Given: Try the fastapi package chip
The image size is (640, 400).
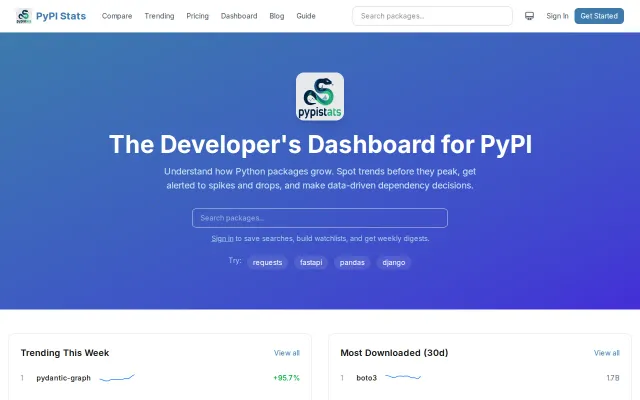Looking at the screenshot, I should pyautogui.click(x=311, y=262).
